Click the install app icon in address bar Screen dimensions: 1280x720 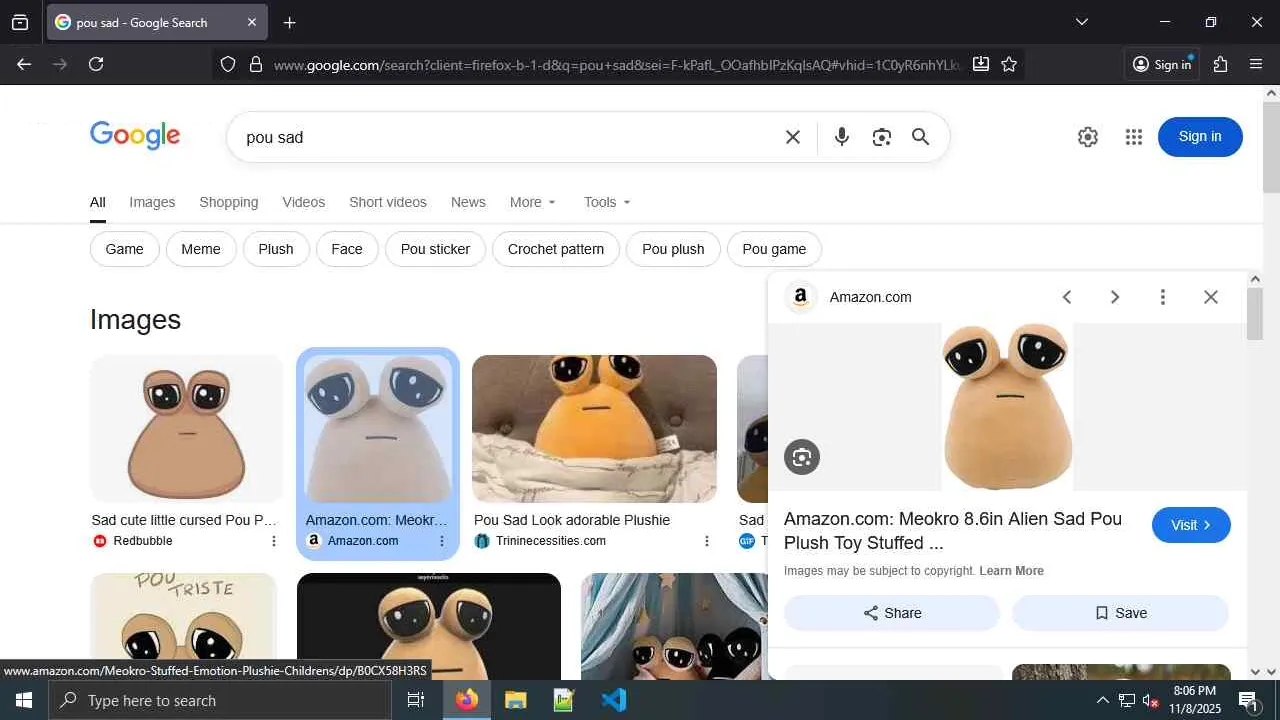coord(981,64)
